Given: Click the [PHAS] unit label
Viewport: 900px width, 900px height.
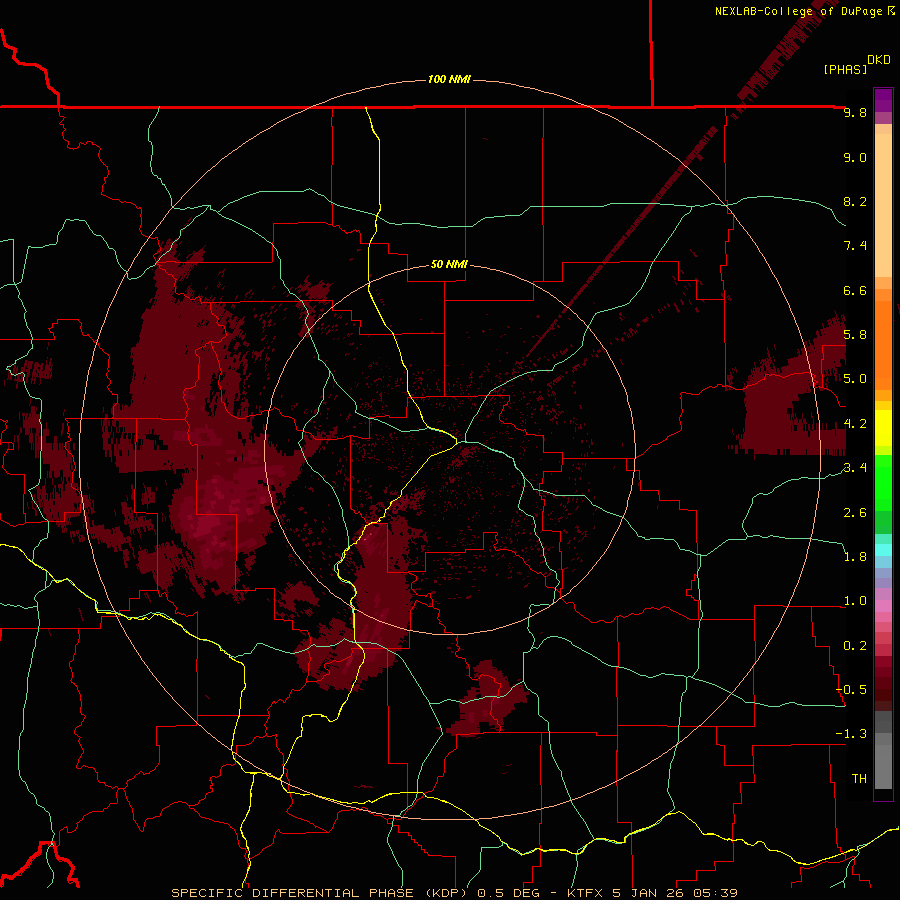Looking at the screenshot, I should click(x=845, y=69).
